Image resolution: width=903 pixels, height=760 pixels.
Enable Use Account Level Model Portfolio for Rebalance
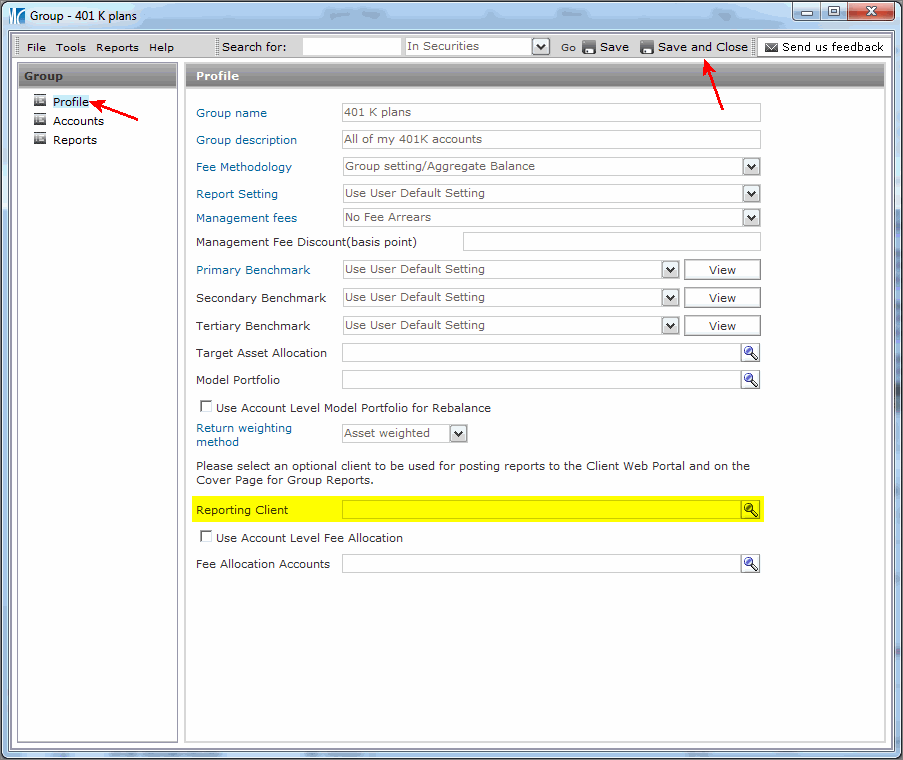click(206, 407)
